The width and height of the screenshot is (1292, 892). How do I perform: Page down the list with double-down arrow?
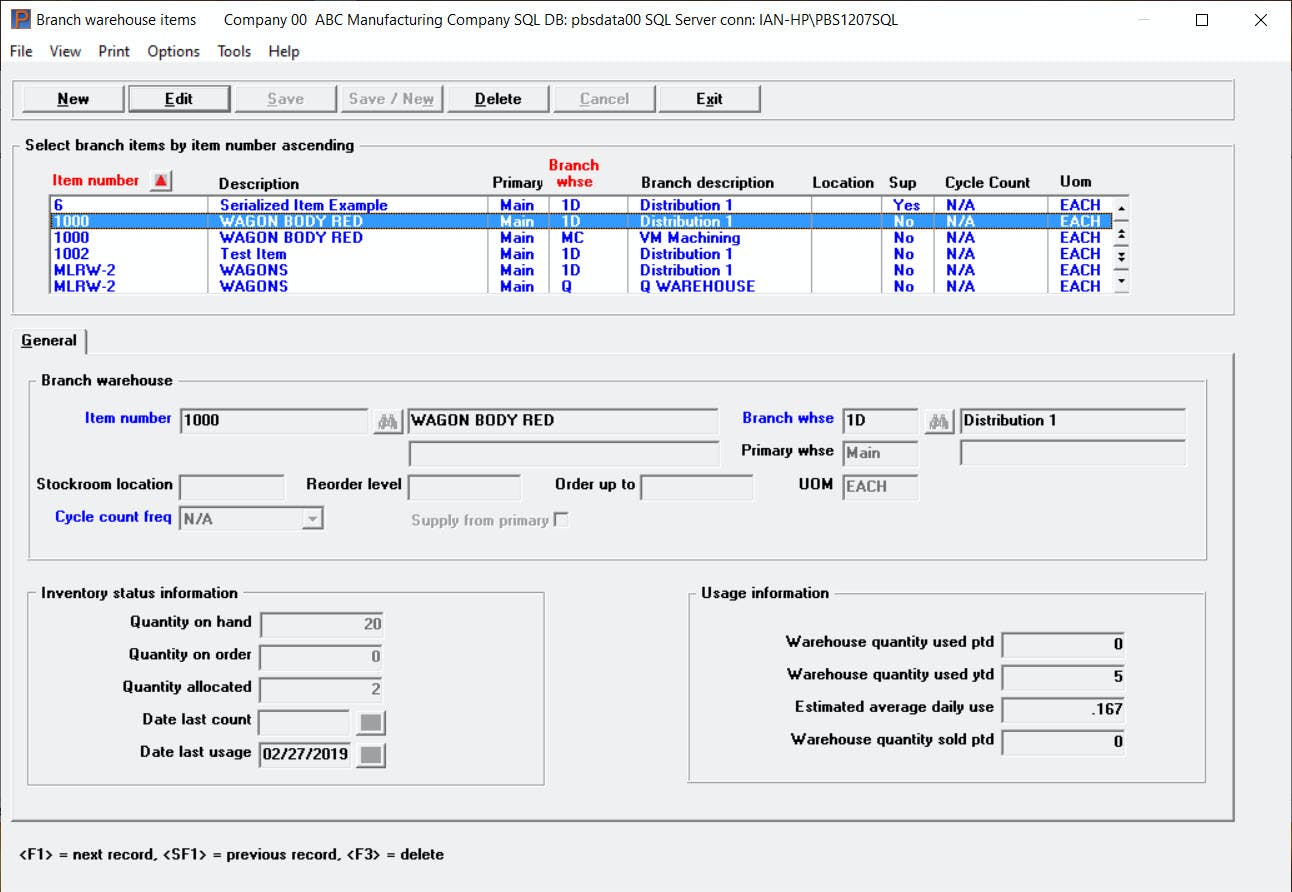(x=1121, y=257)
